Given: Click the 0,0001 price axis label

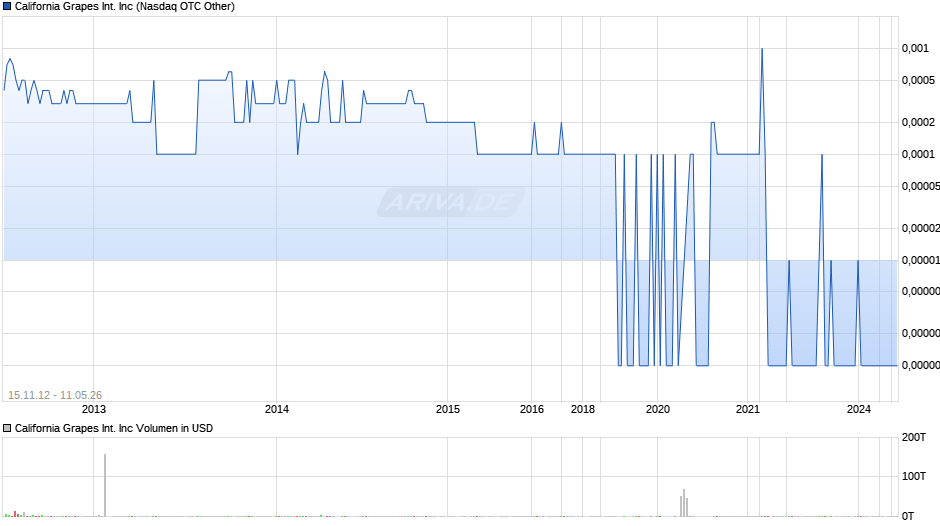Looking at the screenshot, I should [x=918, y=155].
